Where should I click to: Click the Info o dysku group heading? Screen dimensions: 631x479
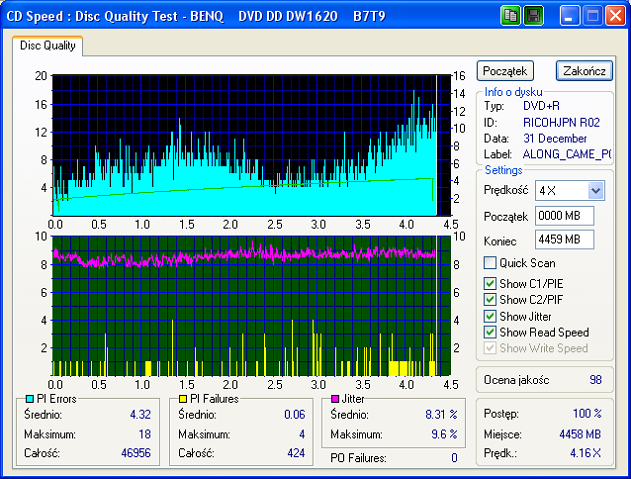(x=513, y=92)
